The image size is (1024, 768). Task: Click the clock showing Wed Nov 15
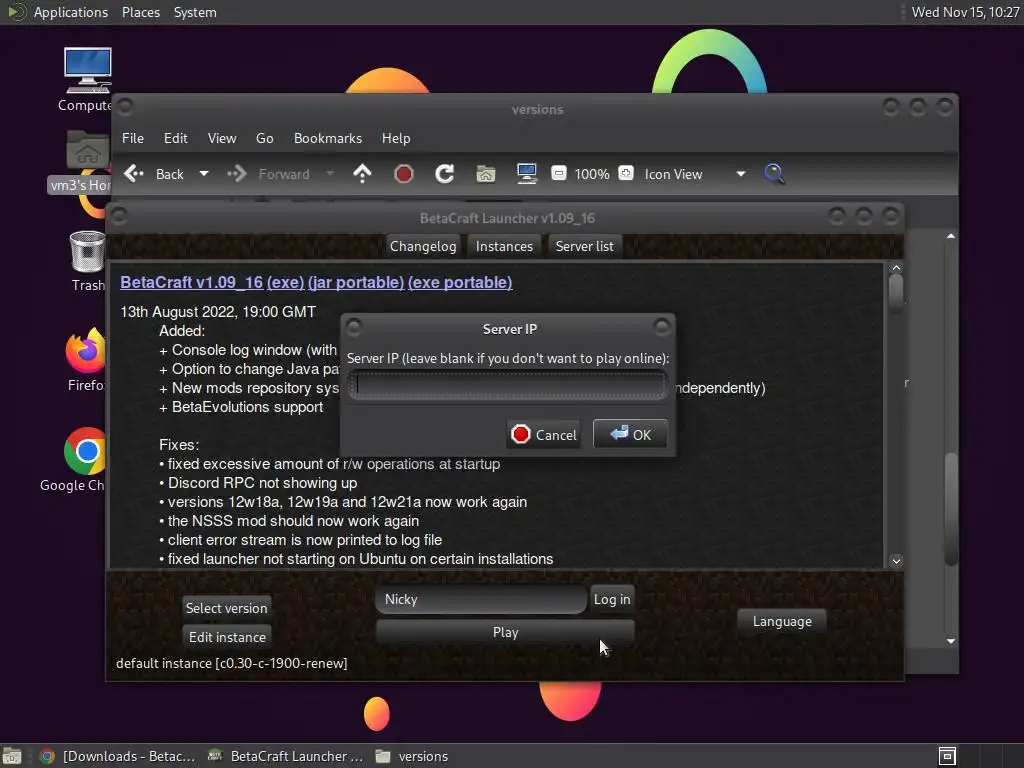click(x=965, y=12)
